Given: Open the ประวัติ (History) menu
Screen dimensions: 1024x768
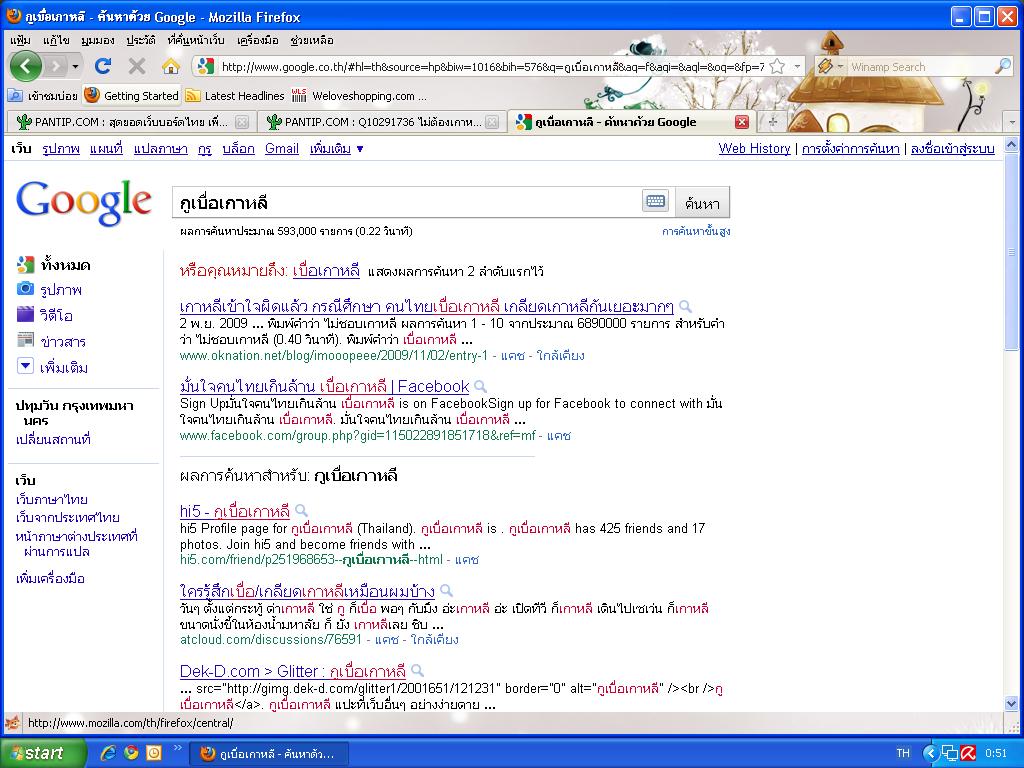Looking at the screenshot, I should [141, 40].
